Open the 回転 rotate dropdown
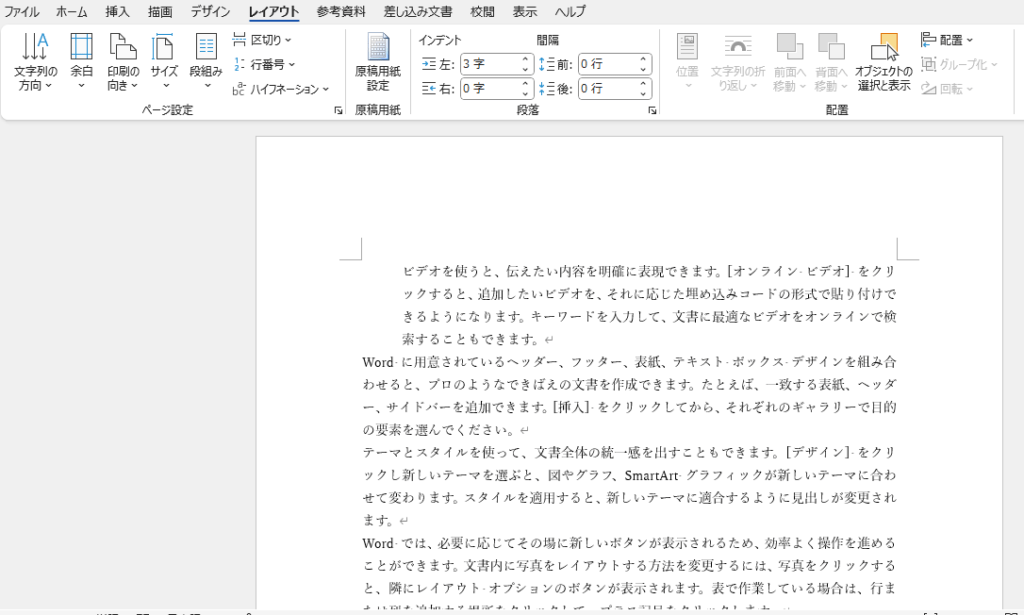 pyautogui.click(x=947, y=88)
